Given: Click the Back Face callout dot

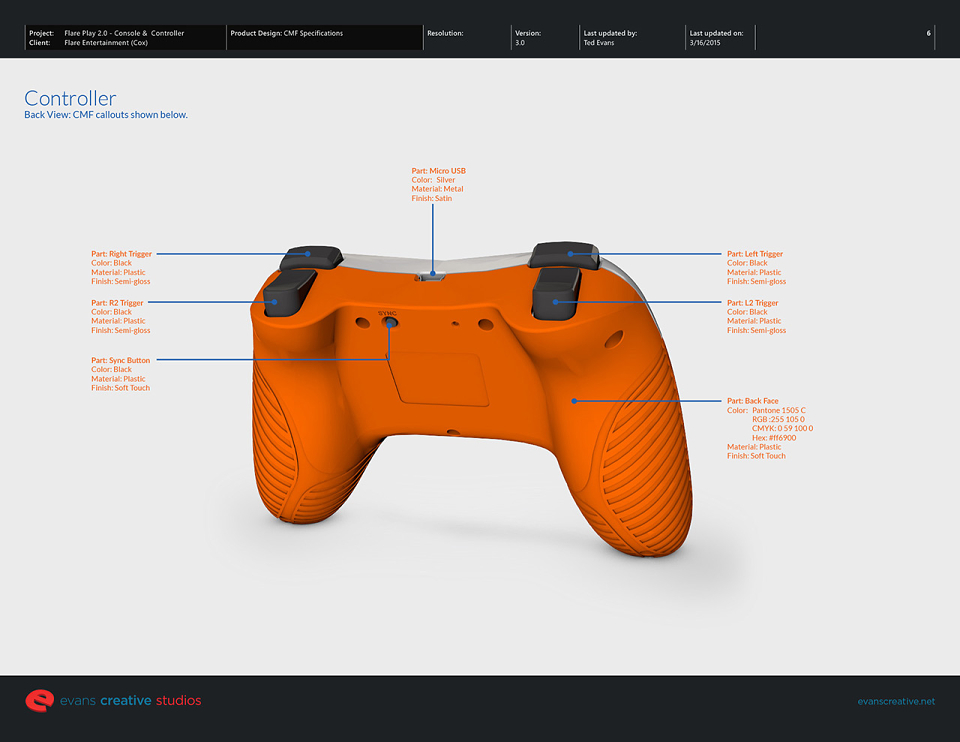Looking at the screenshot, I should (x=574, y=401).
